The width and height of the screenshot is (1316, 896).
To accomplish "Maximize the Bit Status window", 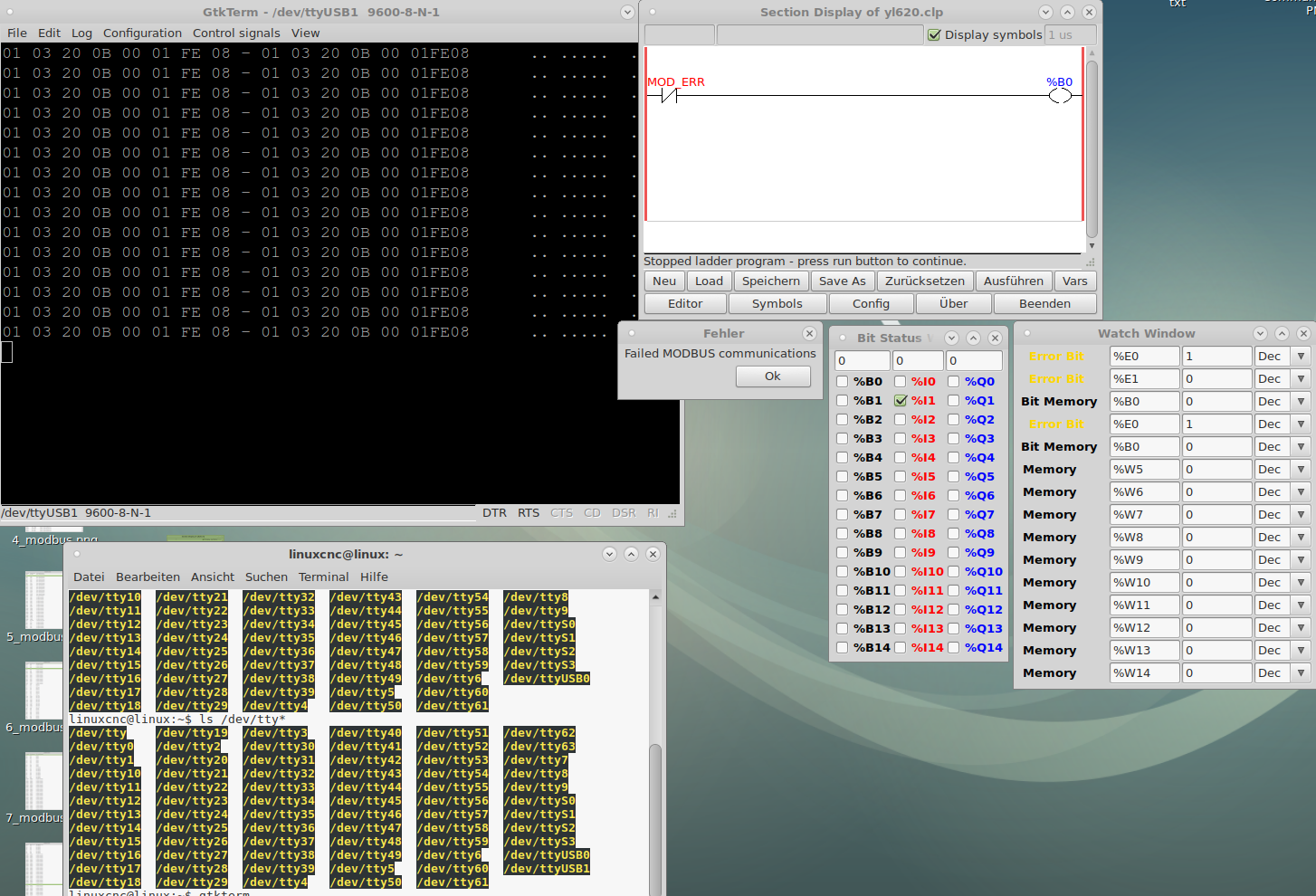I will tap(973, 338).
